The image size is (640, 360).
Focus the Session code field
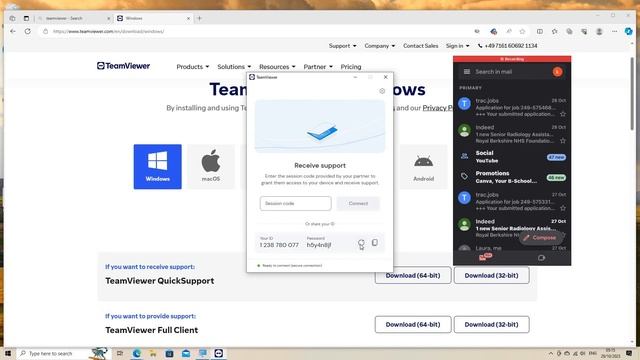coord(296,203)
